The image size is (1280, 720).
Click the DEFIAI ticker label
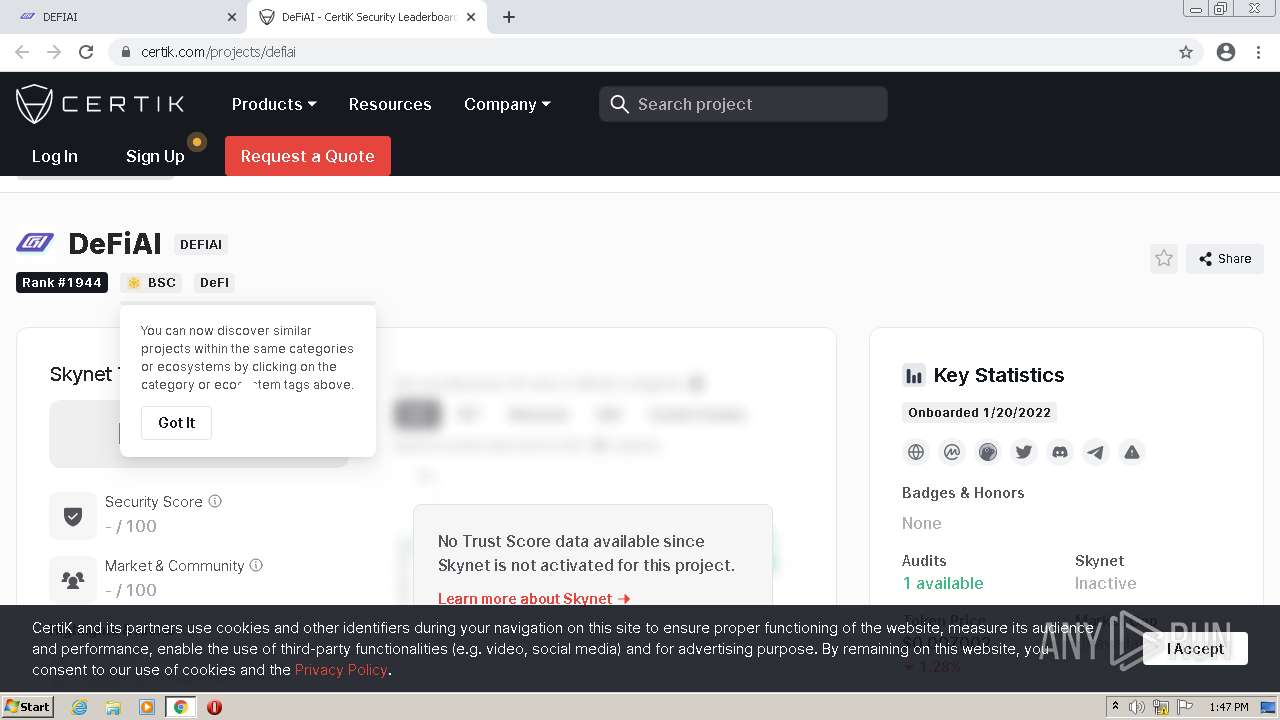201,244
